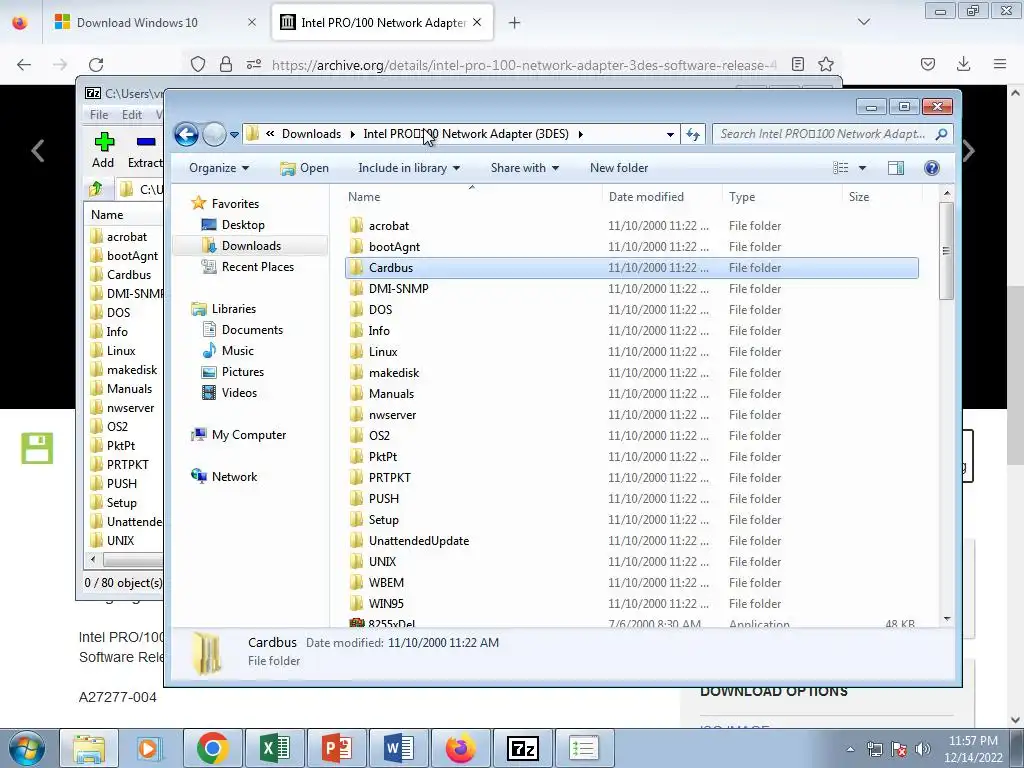Refresh the Explorer address bar location
This screenshot has width=1024, height=768.
click(693, 135)
